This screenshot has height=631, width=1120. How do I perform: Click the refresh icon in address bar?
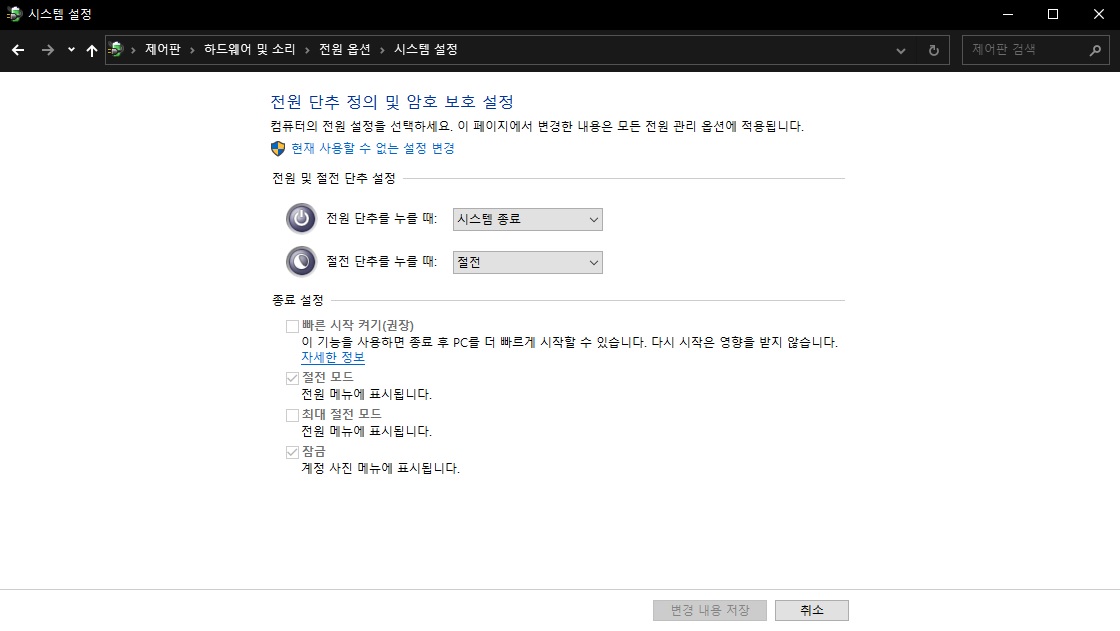(x=933, y=50)
